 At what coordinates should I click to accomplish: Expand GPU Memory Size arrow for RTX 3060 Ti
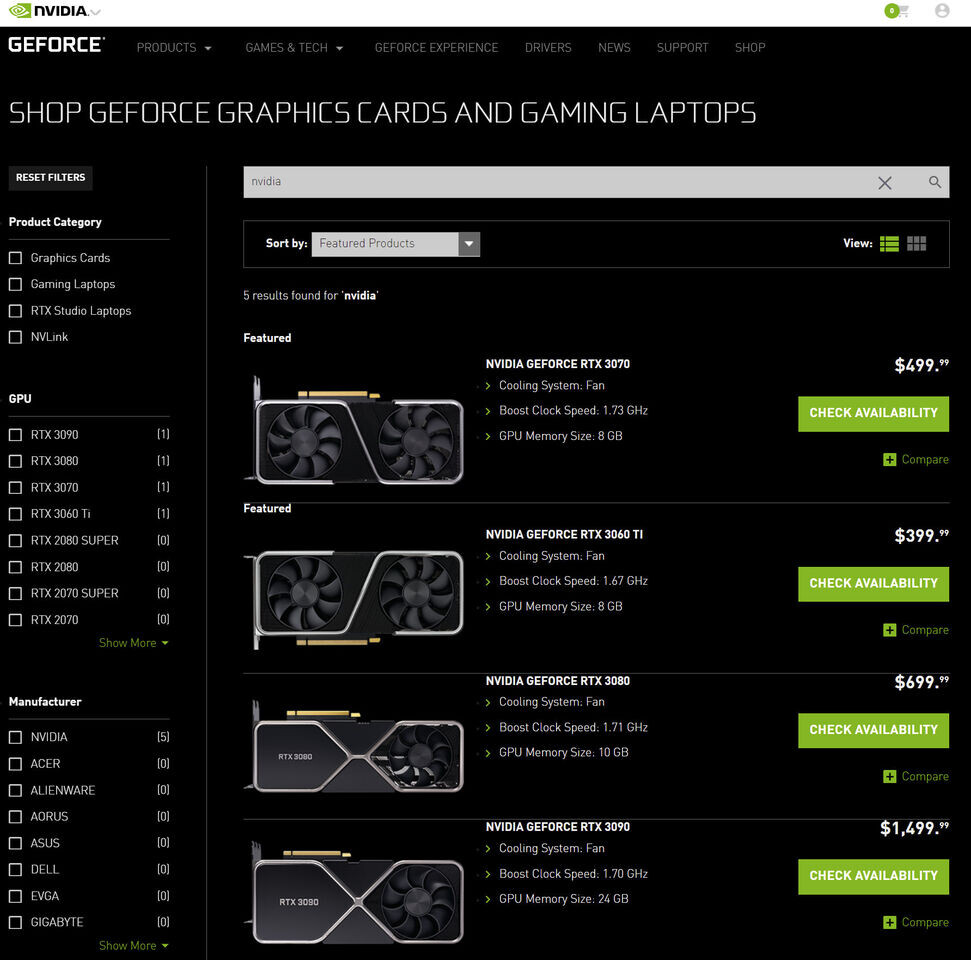click(488, 607)
